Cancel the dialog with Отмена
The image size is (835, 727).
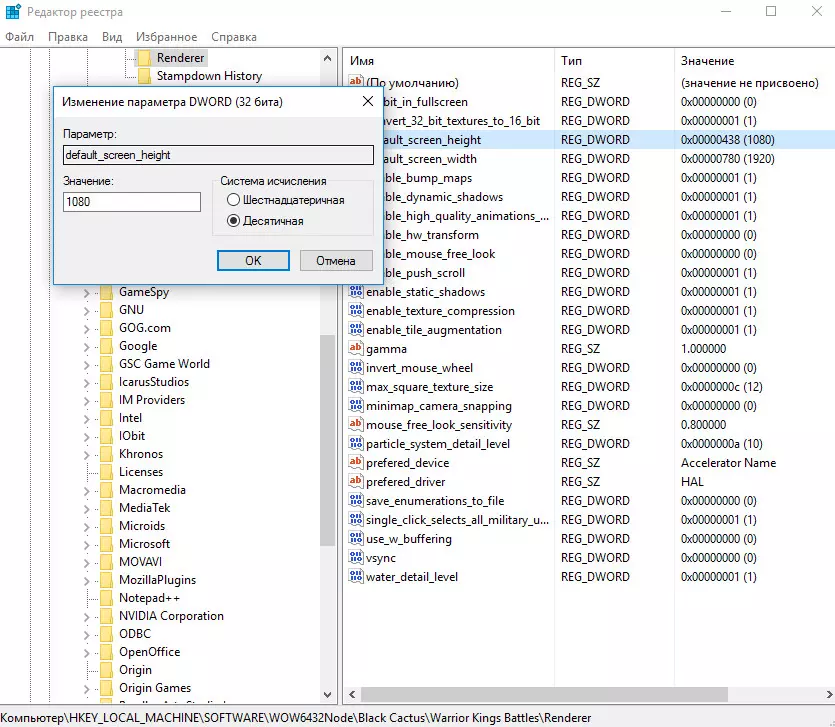tap(336, 260)
